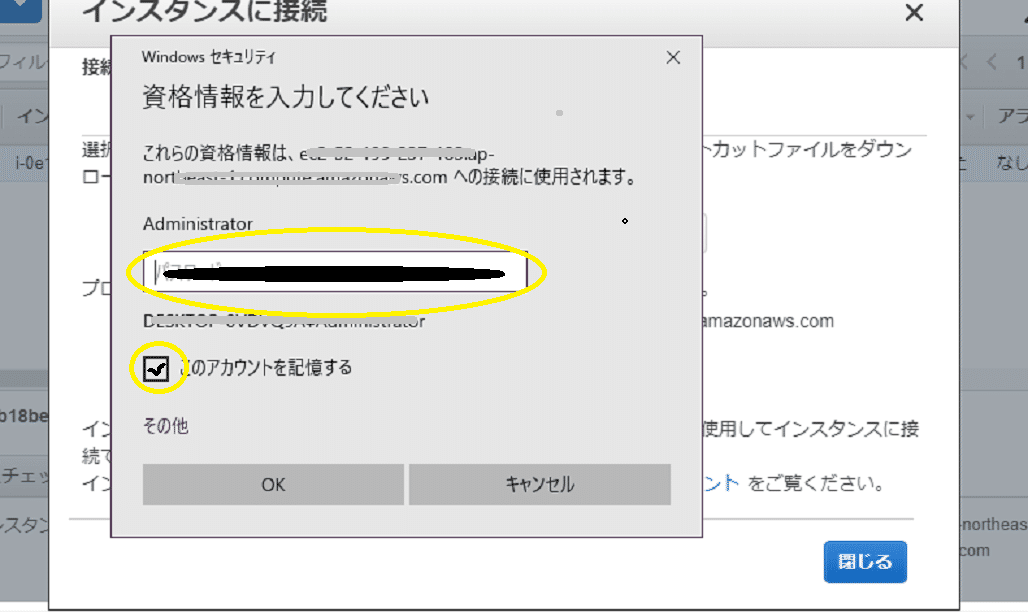Viewport: 1028px width, 612px height.
Task: Select the Administrator account label
Action: 199,224
